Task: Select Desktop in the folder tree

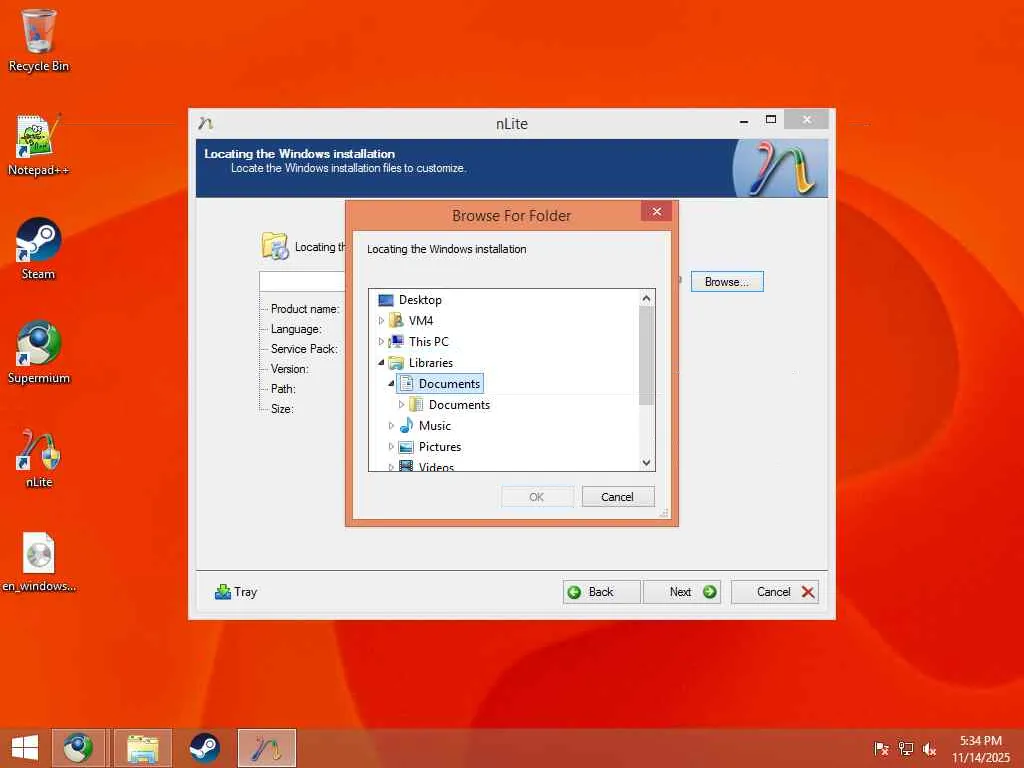Action: click(420, 300)
